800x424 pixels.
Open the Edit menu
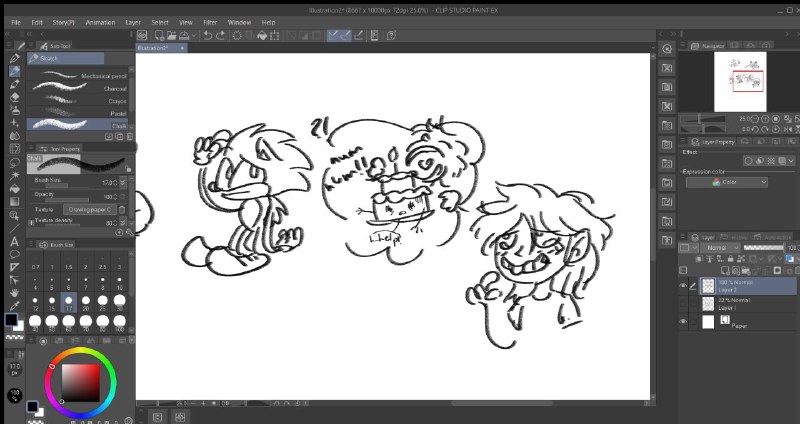pyautogui.click(x=37, y=22)
